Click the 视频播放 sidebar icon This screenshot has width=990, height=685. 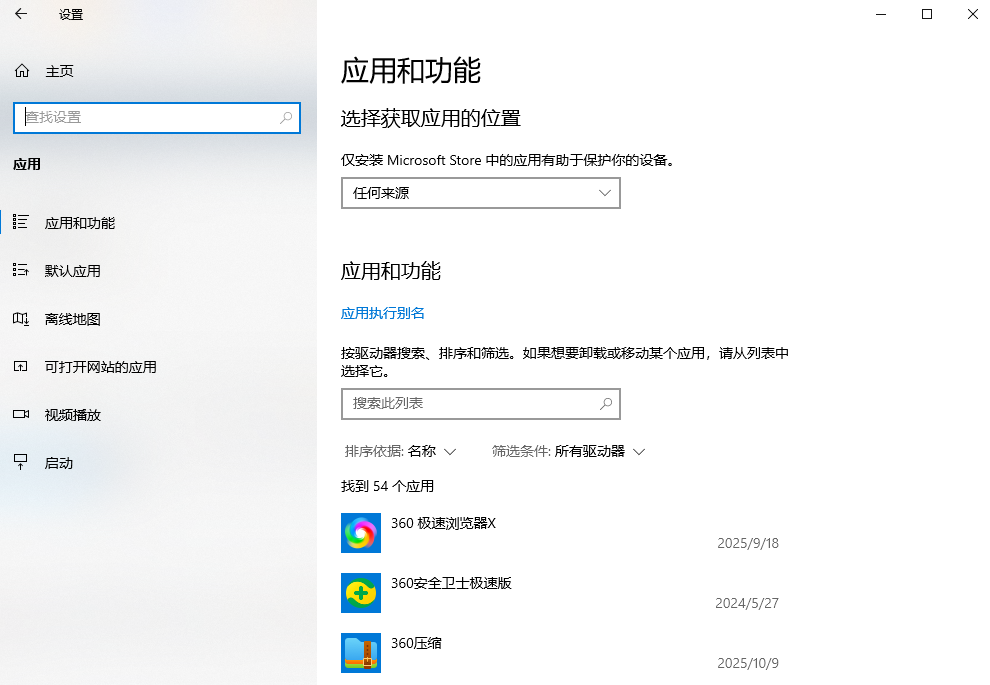pos(21,414)
